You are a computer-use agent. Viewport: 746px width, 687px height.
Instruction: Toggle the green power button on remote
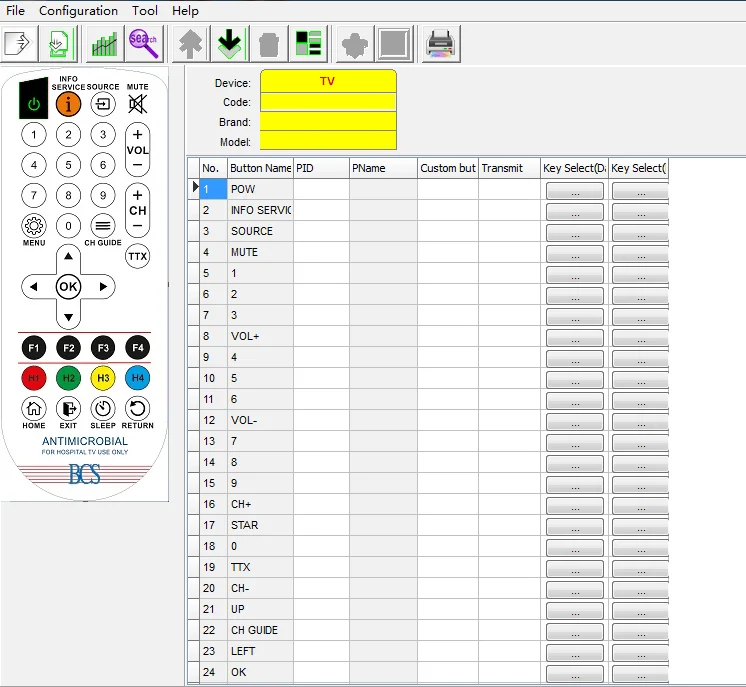coord(34,99)
